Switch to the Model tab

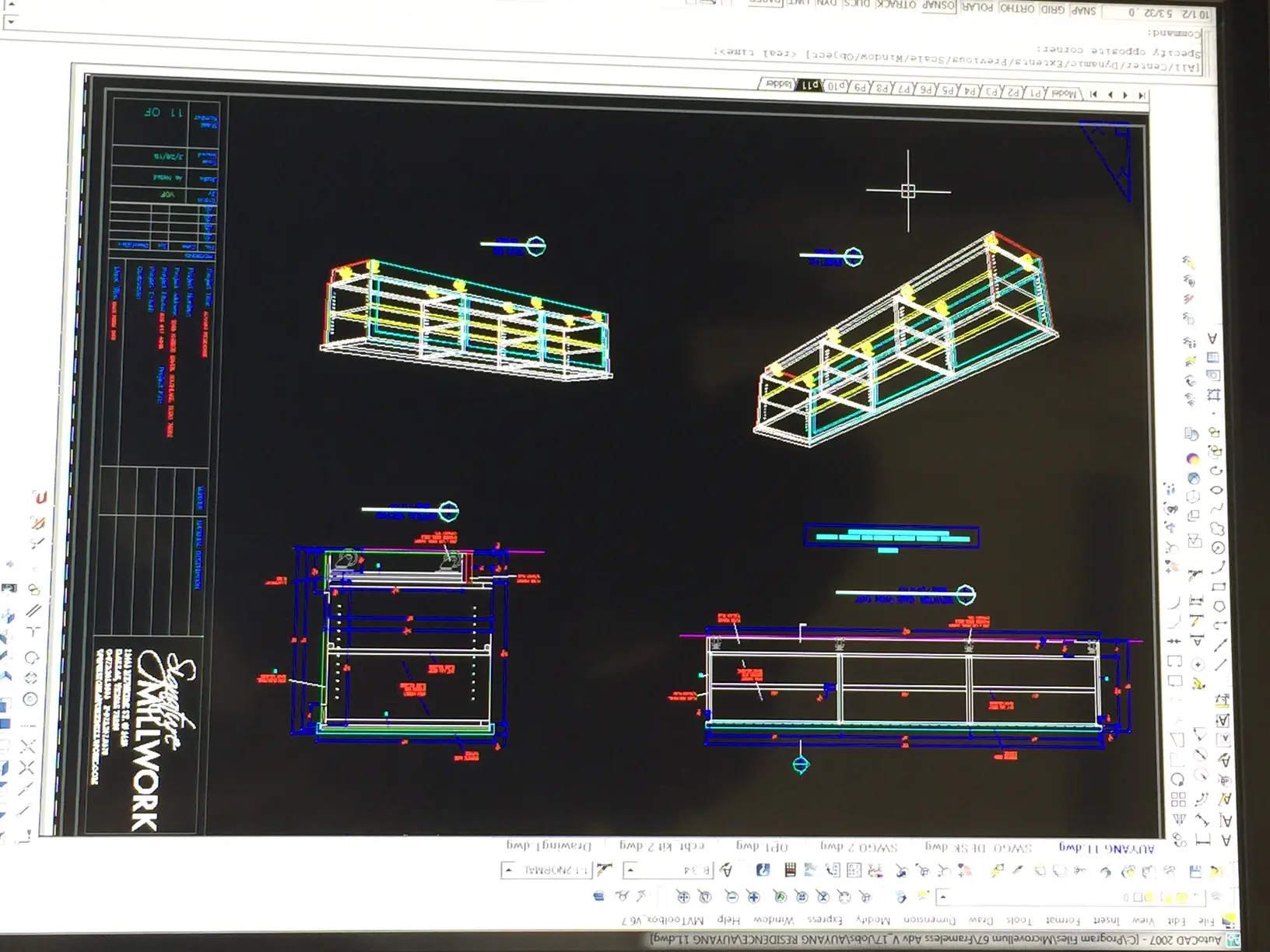(x=1064, y=93)
